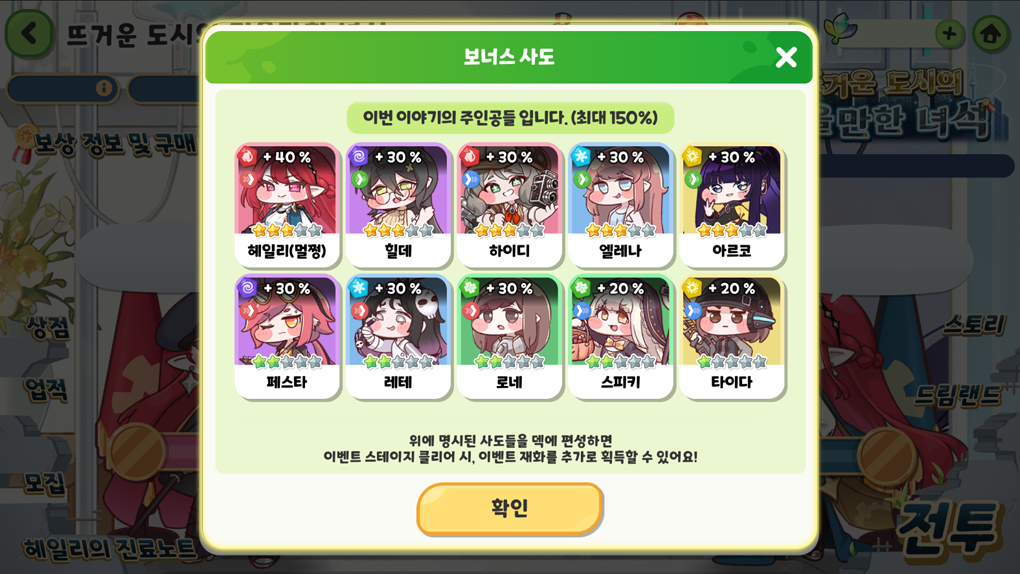Open the 하이디 bonus character card
The height and width of the screenshot is (574, 1020).
point(509,205)
